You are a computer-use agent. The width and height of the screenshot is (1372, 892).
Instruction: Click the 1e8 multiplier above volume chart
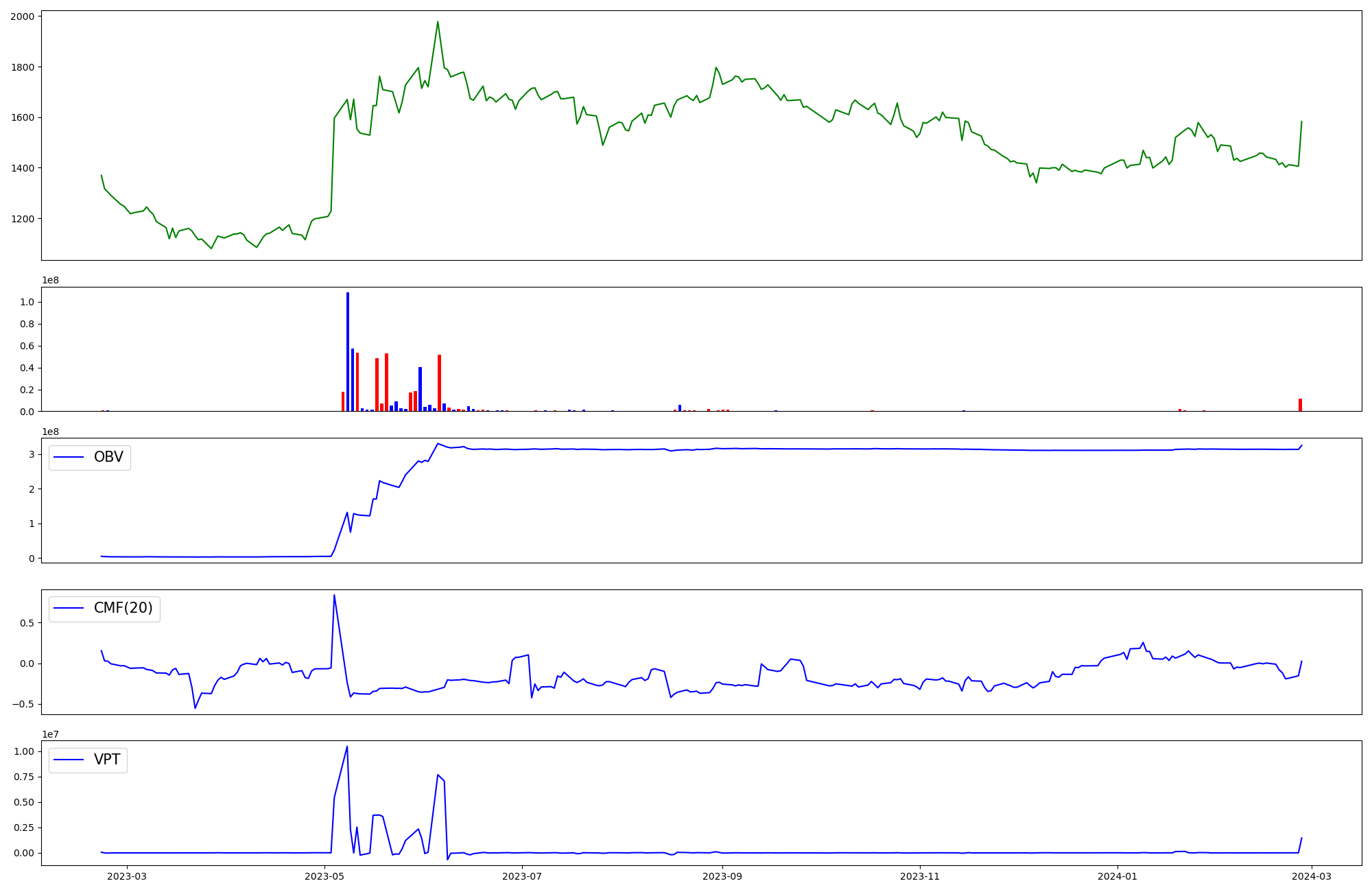point(51,281)
